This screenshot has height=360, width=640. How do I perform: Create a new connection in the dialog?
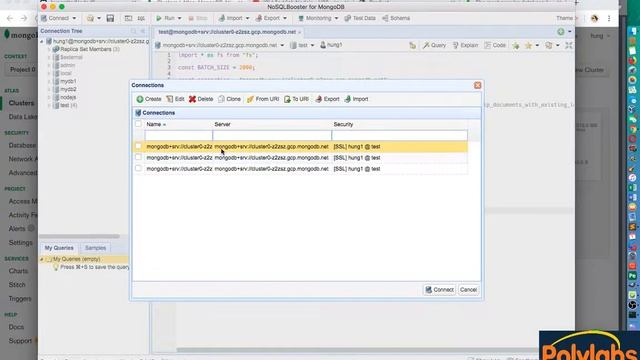[x=149, y=99]
